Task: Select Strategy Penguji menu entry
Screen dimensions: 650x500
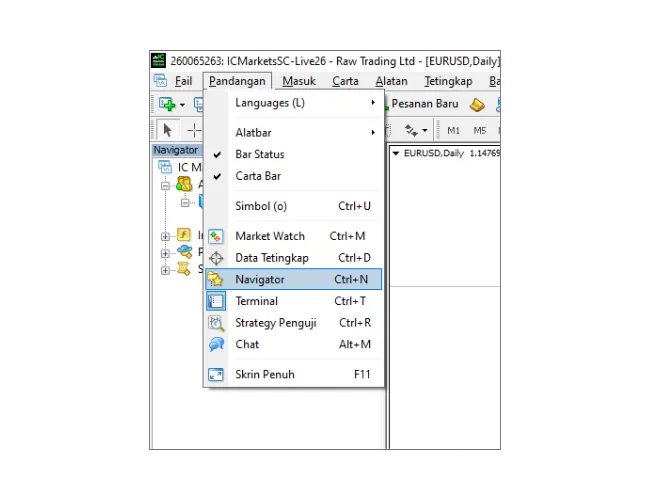Action: tap(293, 323)
